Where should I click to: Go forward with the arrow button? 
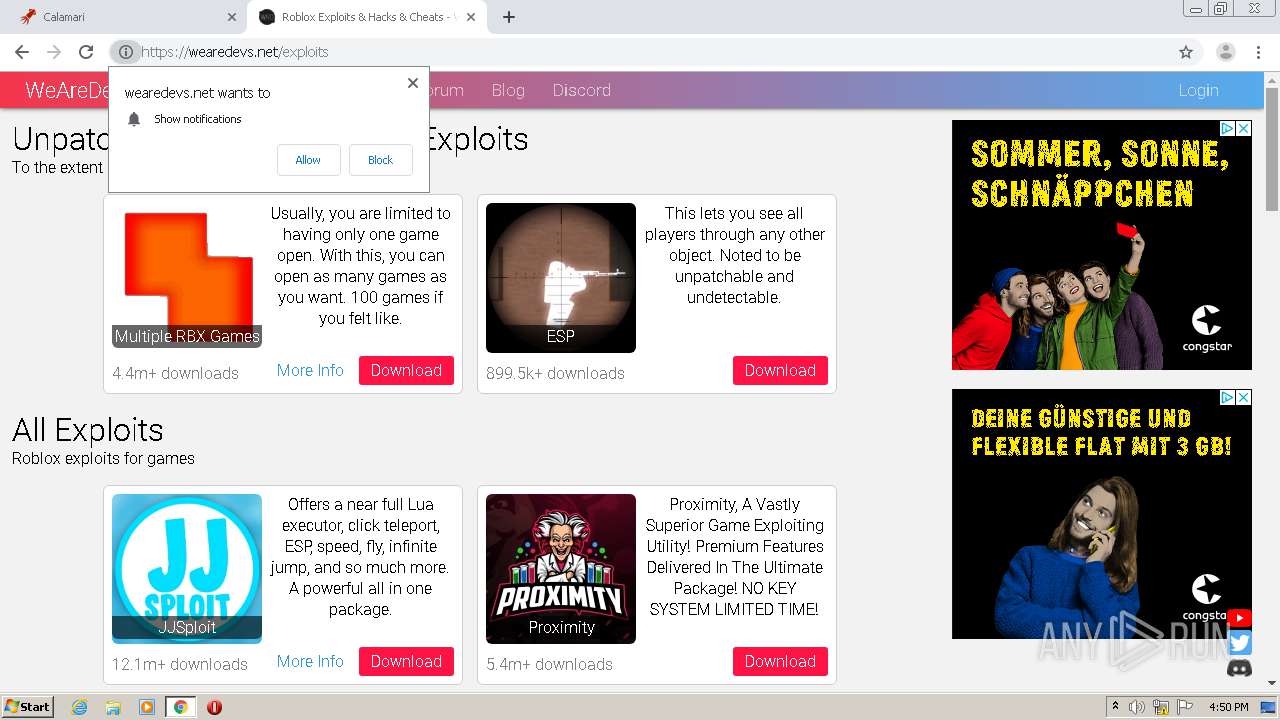pyautogui.click(x=54, y=52)
